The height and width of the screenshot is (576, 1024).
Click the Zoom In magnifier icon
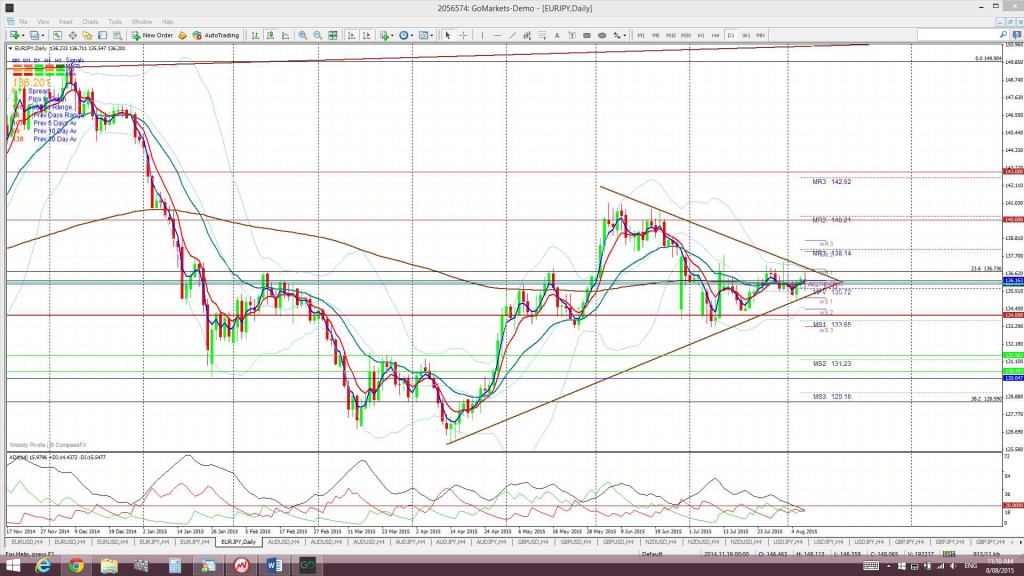click(302, 35)
